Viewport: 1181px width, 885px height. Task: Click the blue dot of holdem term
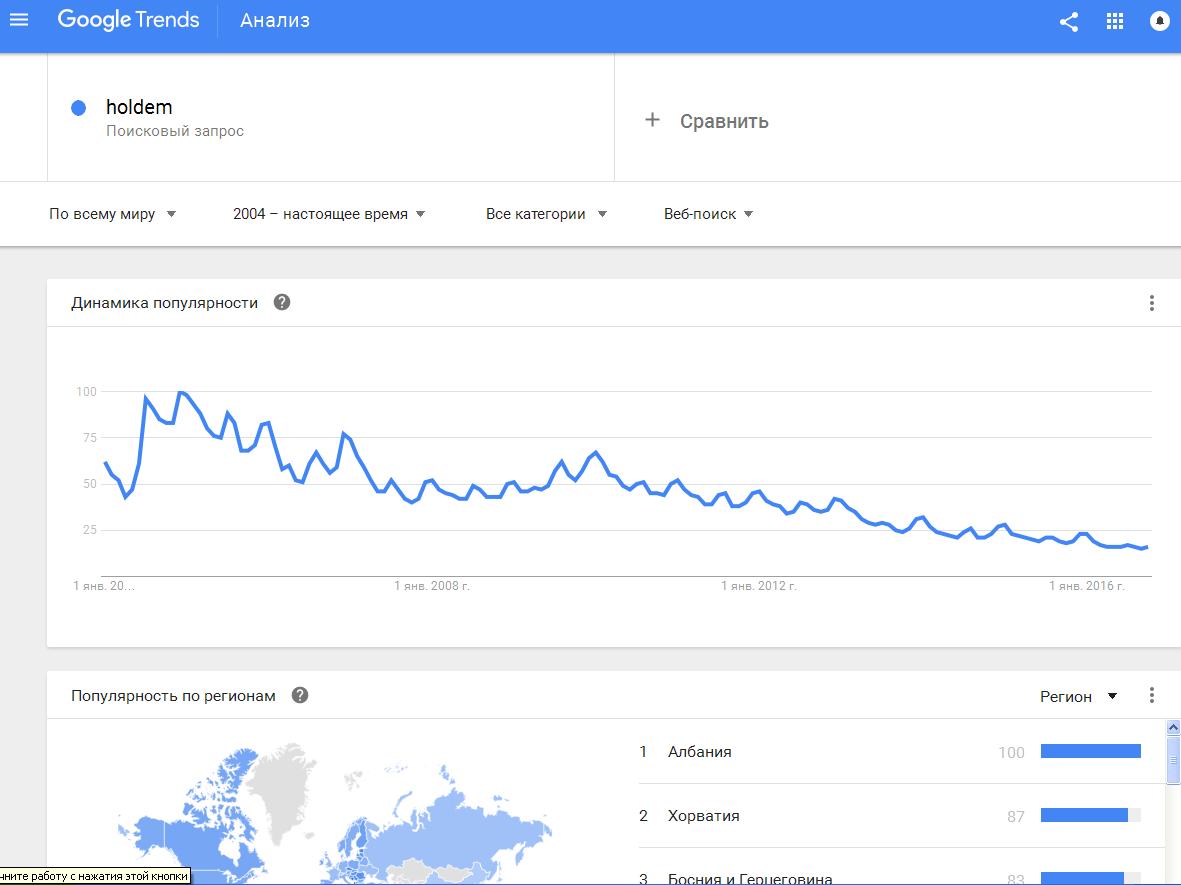78,108
